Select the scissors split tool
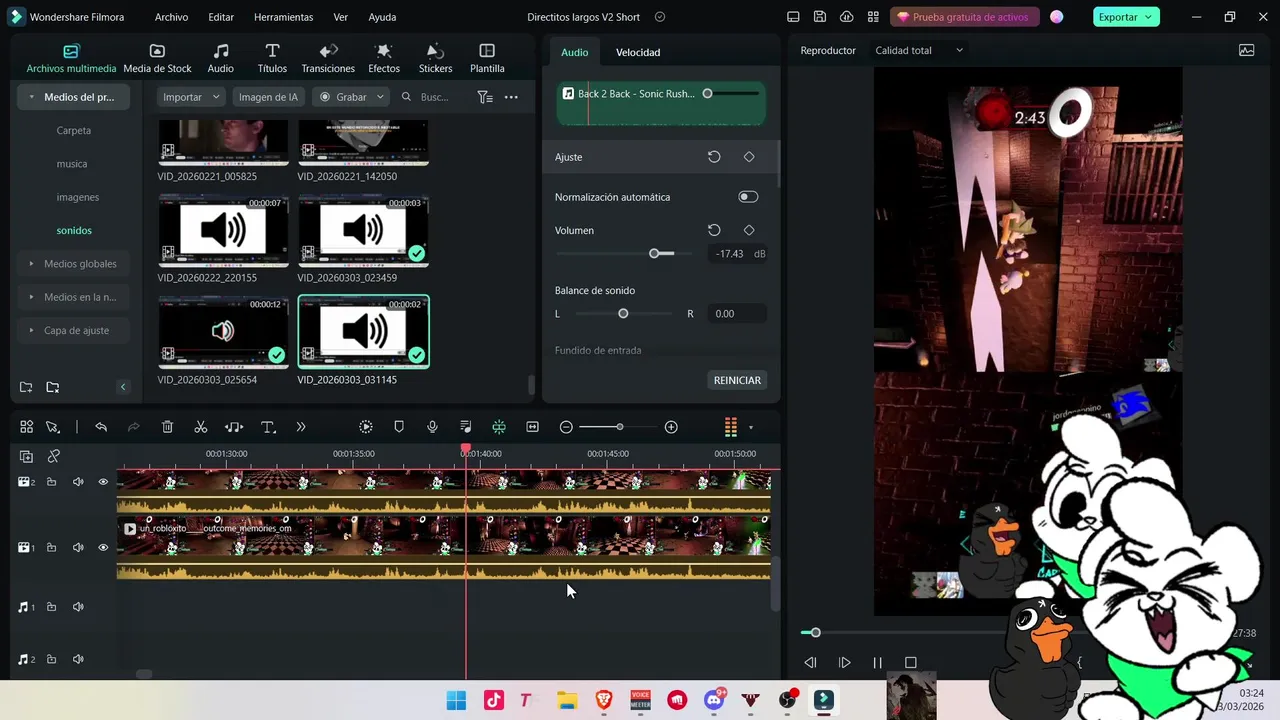The width and height of the screenshot is (1280, 720). [201, 427]
